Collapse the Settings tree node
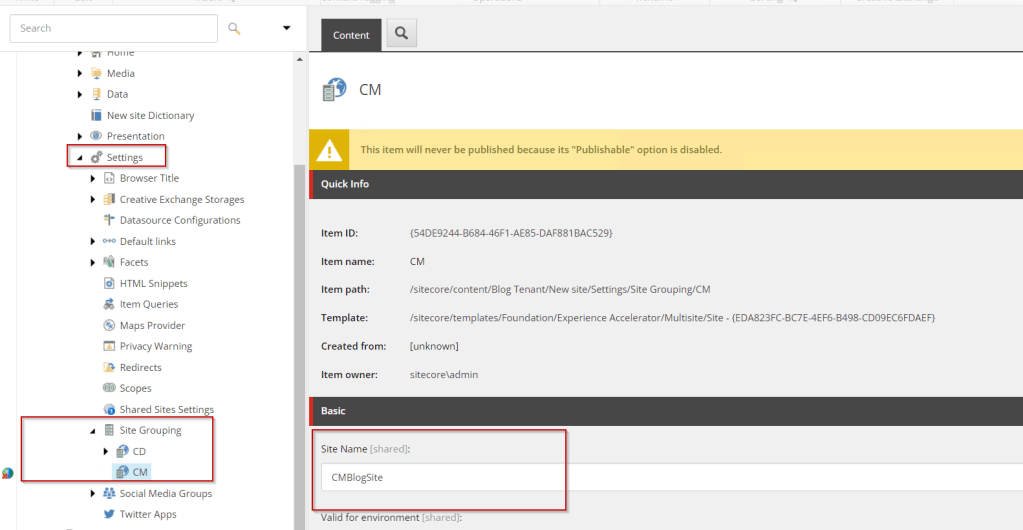The width and height of the screenshot is (1023, 530). point(80,158)
